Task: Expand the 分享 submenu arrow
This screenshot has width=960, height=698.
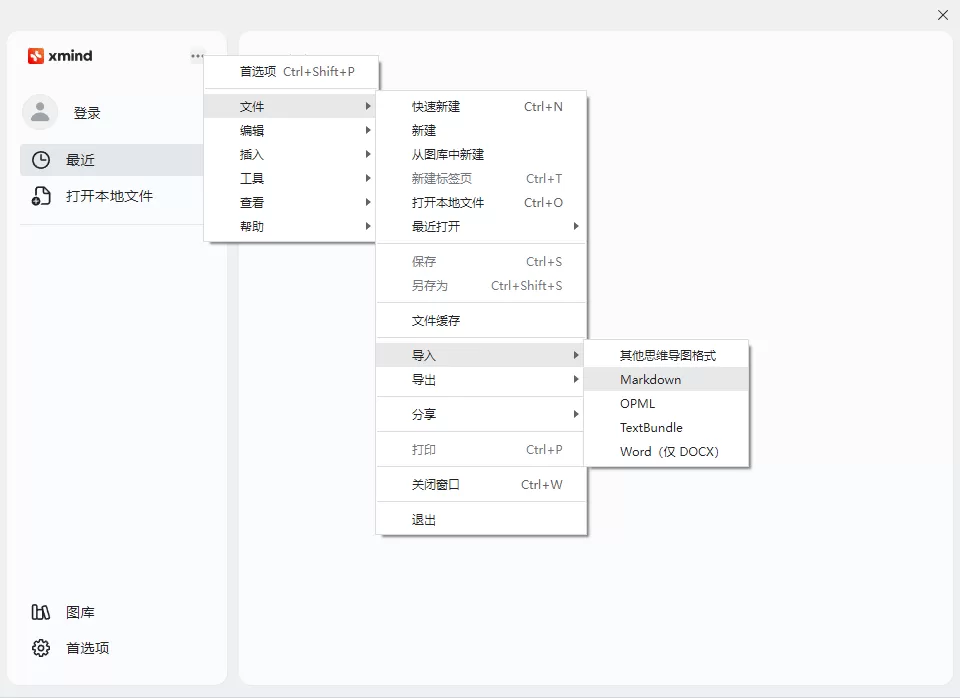Action: 576,414
